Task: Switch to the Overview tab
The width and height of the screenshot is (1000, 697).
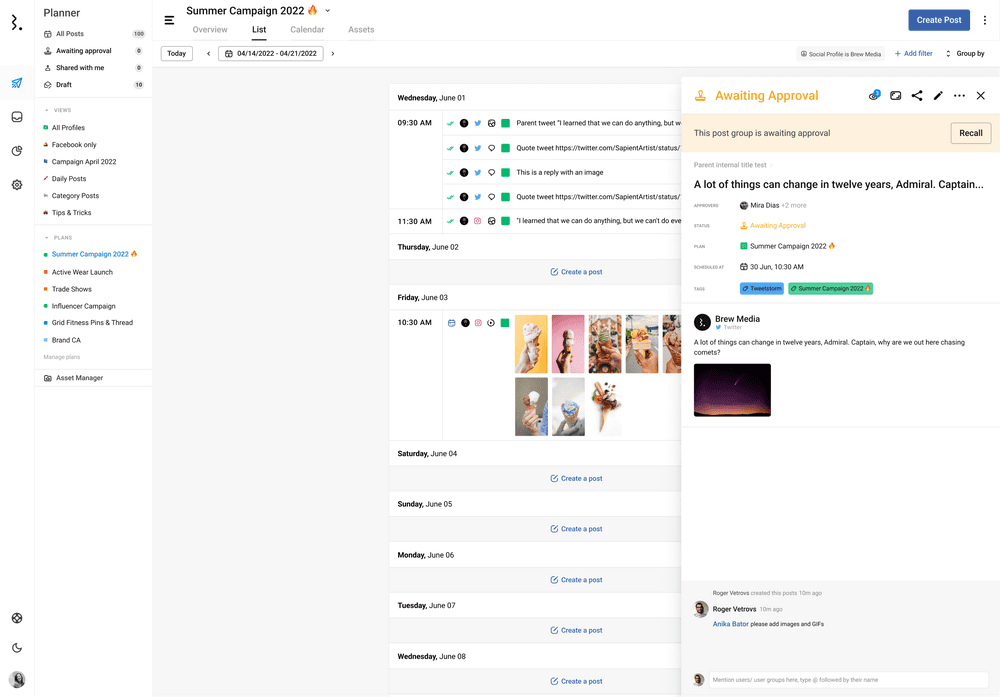Action: coord(210,30)
